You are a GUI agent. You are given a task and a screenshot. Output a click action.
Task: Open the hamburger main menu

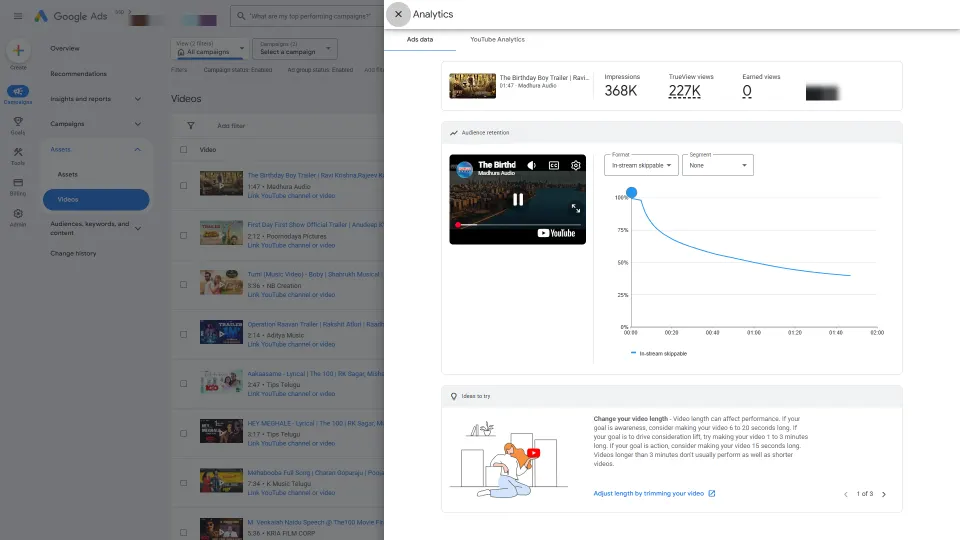tap(18, 16)
